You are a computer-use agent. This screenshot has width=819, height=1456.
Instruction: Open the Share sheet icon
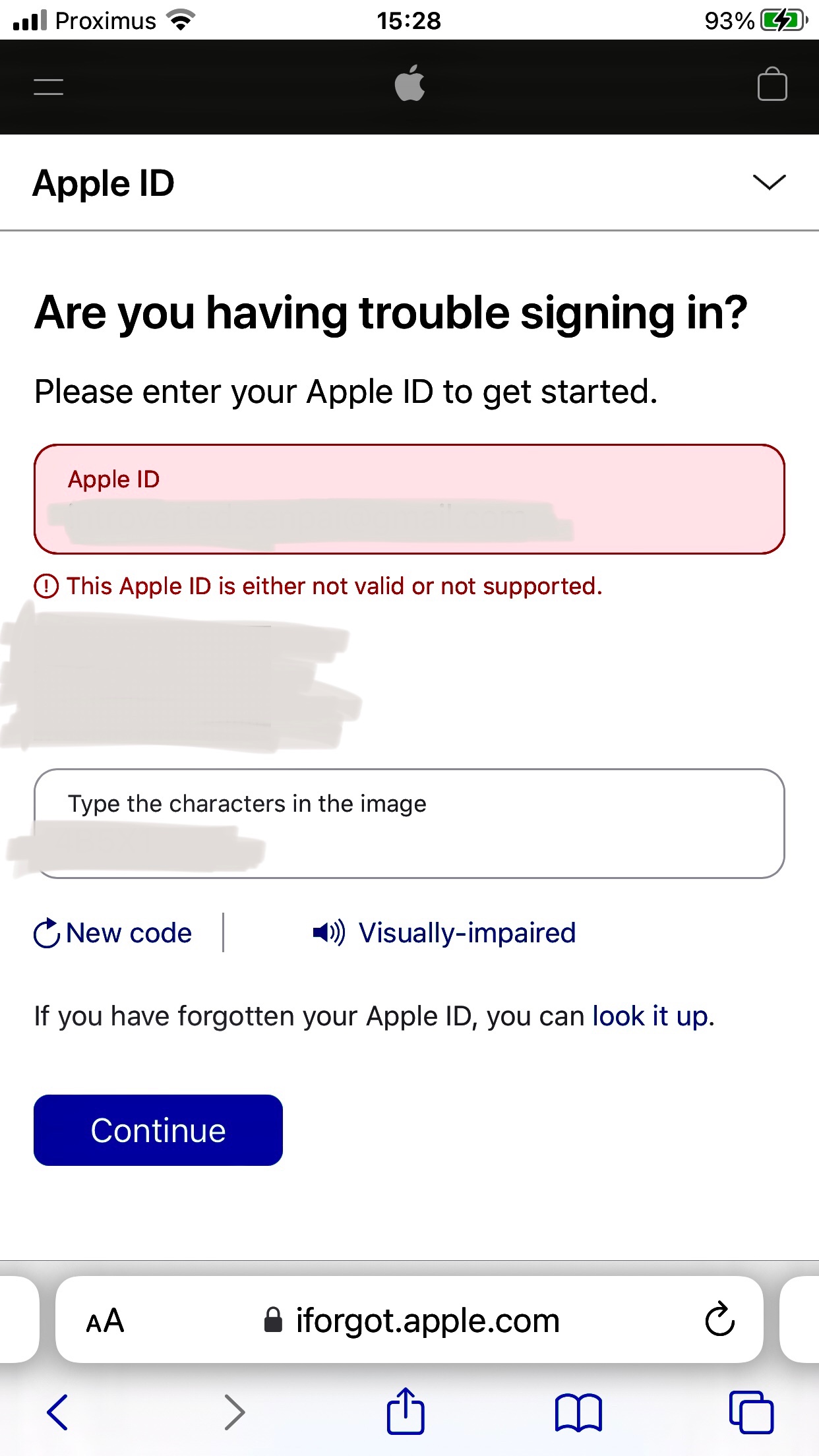(406, 1410)
